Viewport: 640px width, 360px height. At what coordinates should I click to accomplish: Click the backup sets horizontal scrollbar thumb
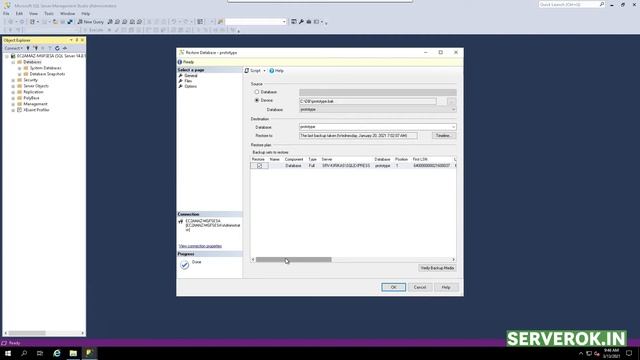point(293,260)
